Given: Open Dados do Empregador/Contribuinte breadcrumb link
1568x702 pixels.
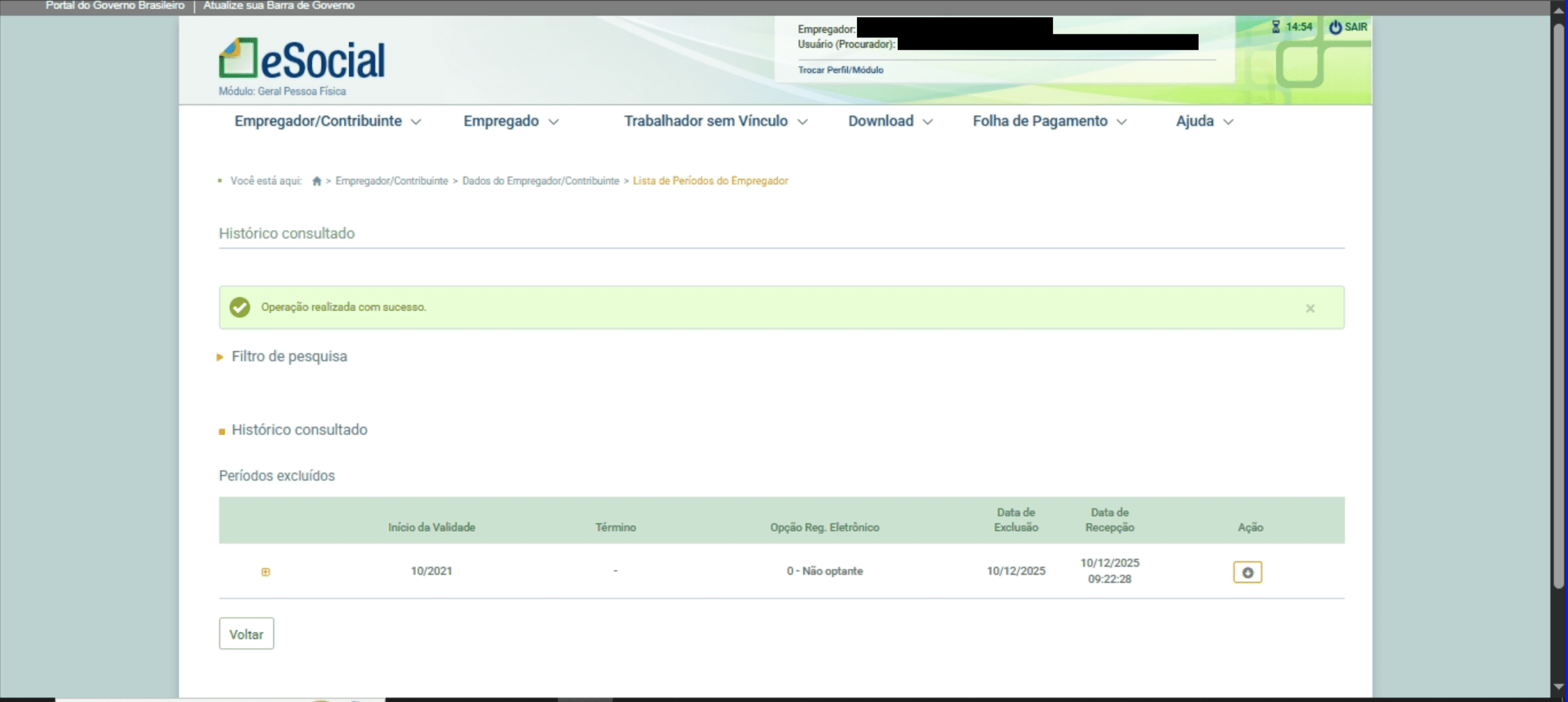Looking at the screenshot, I should (x=540, y=181).
